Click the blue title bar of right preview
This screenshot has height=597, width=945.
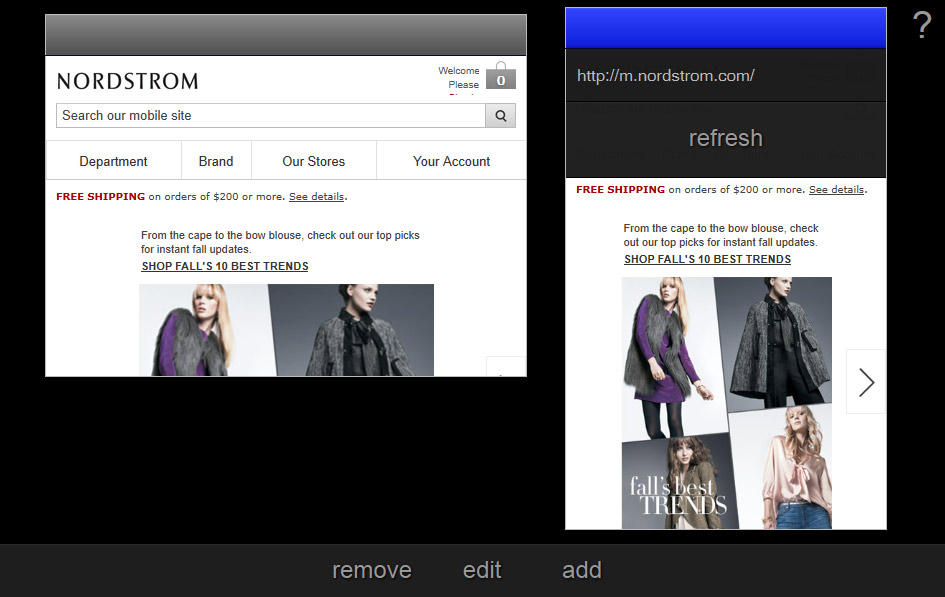(x=726, y=28)
